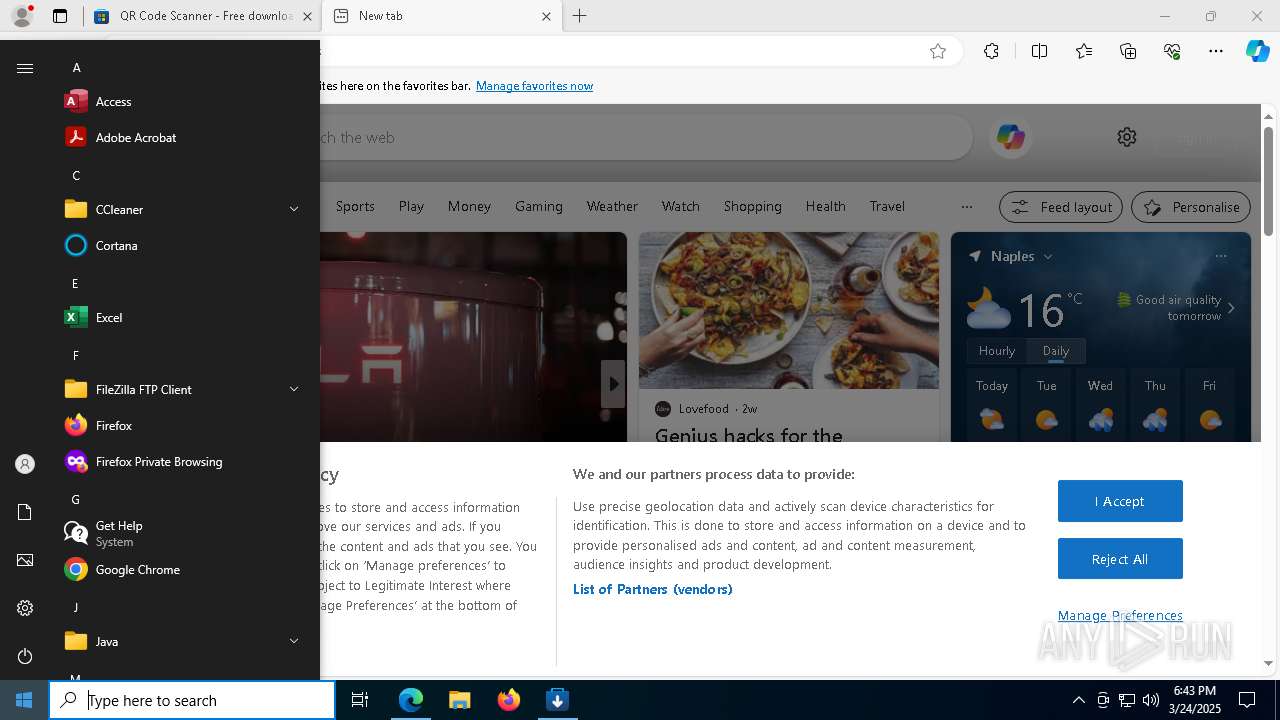The width and height of the screenshot is (1280, 720).
Task: Toggle Edge split screen icon
Action: click(x=1039, y=51)
